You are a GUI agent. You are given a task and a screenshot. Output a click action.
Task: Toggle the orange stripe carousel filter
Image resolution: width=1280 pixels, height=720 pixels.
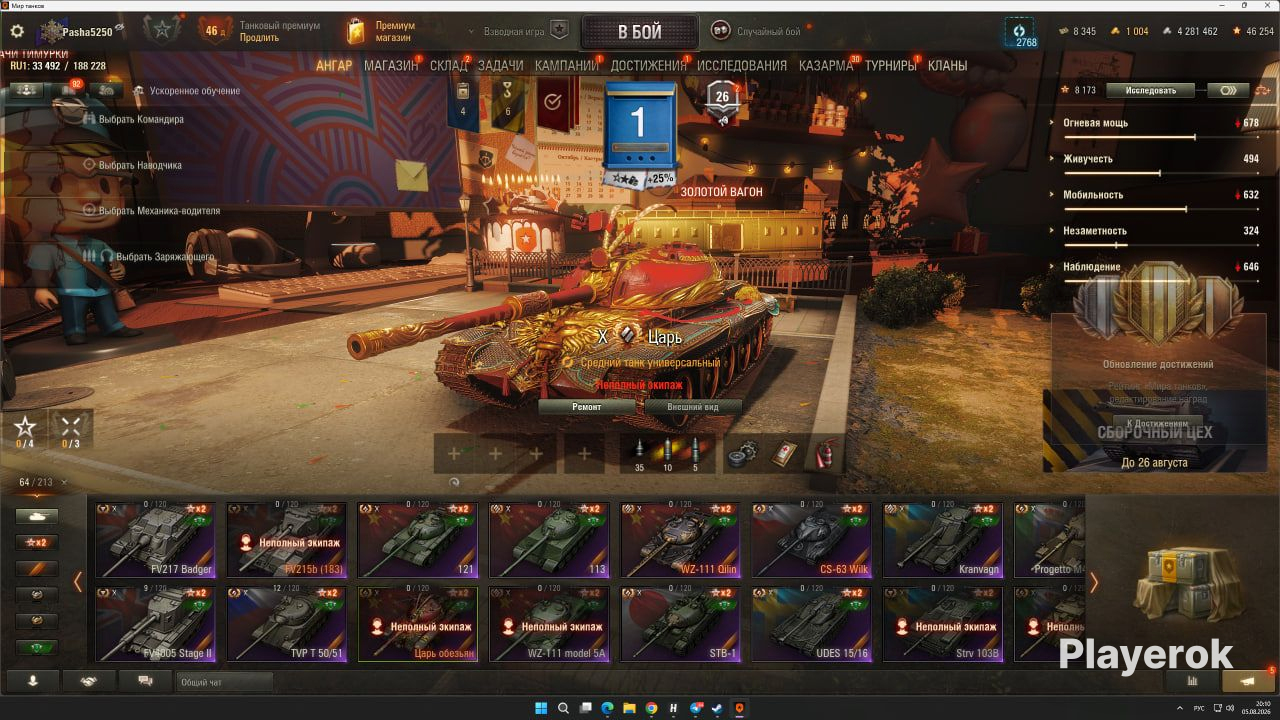pyautogui.click(x=36, y=568)
